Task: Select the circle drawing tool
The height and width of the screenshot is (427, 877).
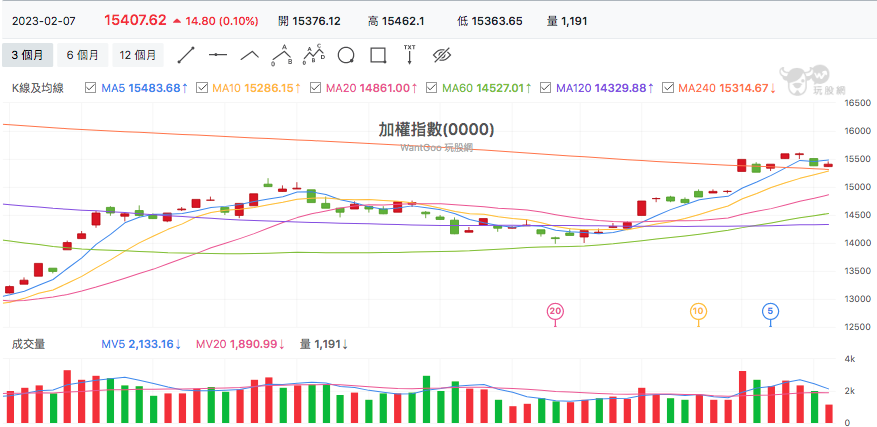Action: (x=346, y=55)
